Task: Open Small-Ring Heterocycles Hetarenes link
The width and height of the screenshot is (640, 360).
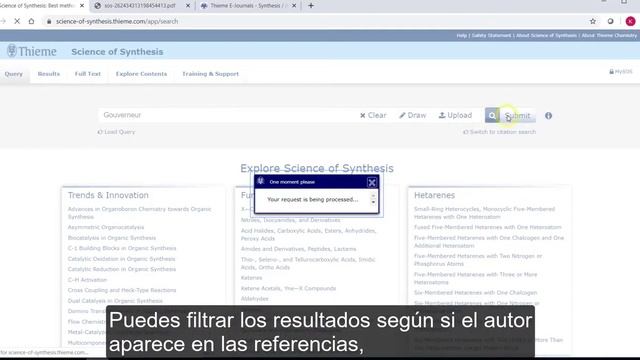Action: click(484, 213)
